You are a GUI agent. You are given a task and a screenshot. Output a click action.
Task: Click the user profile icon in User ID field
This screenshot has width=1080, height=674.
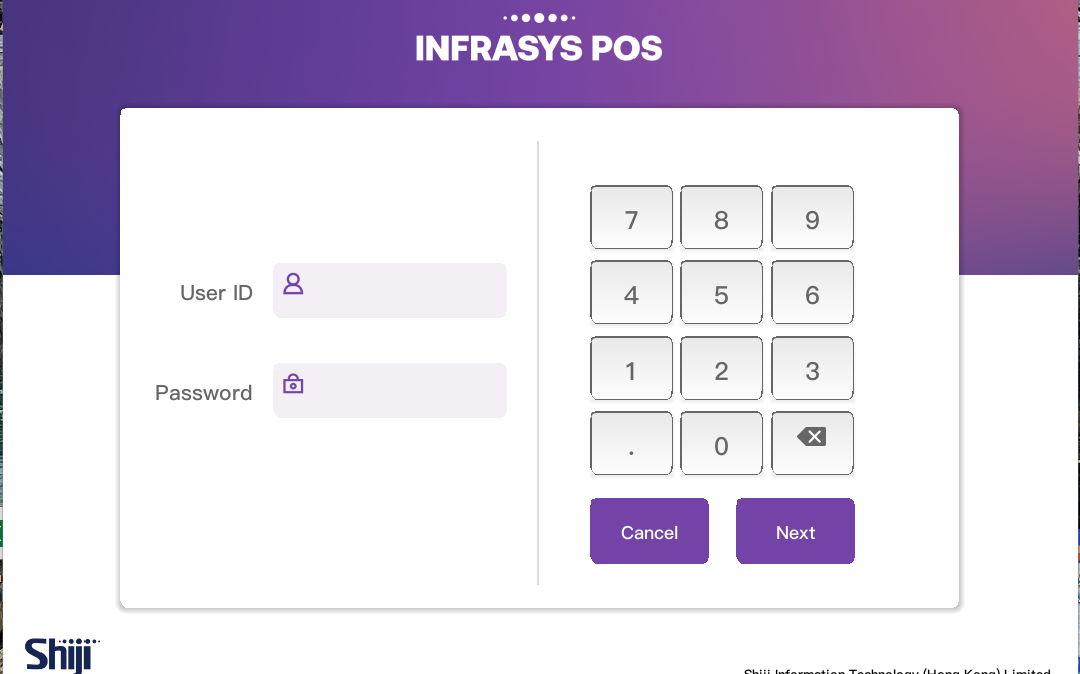(293, 284)
